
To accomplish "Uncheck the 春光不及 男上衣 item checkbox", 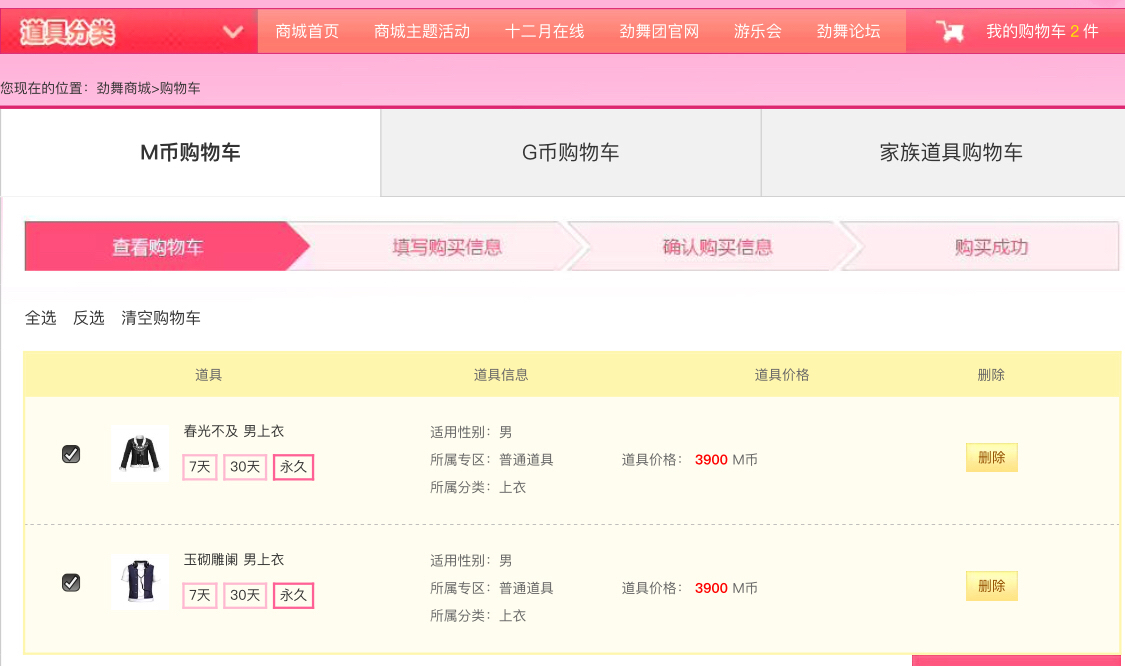I will click(71, 454).
